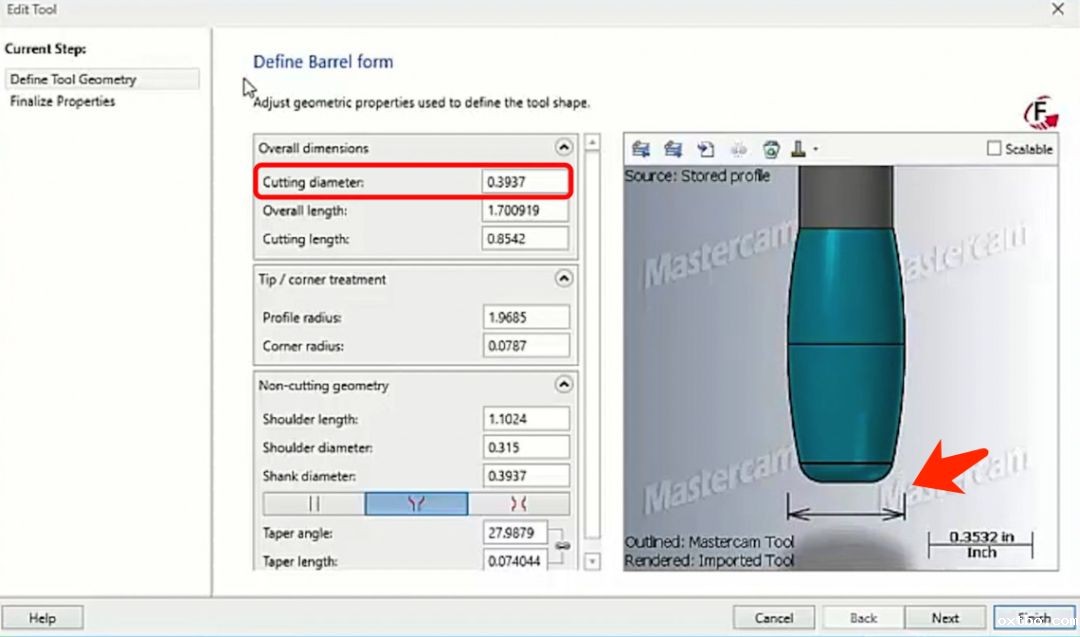This screenshot has height=637, width=1080.
Task: Collapse the Non-cutting geometry section
Action: coord(563,385)
